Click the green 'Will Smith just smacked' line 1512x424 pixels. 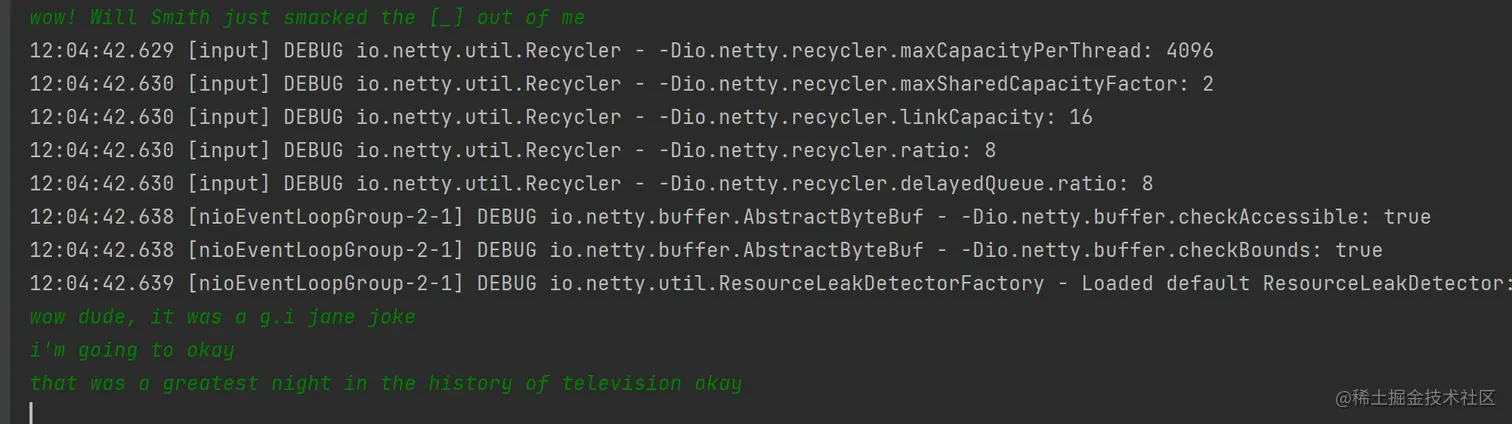tap(306, 17)
